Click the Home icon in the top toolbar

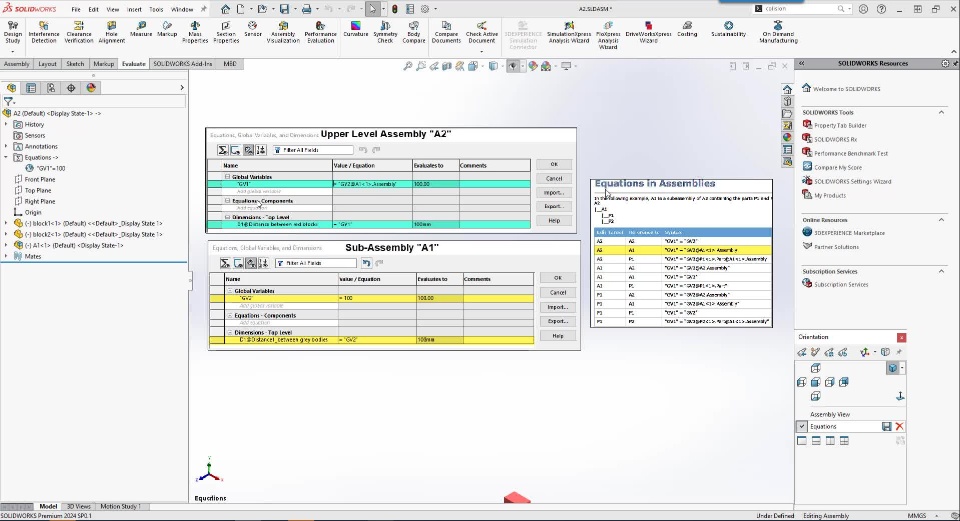225,9
